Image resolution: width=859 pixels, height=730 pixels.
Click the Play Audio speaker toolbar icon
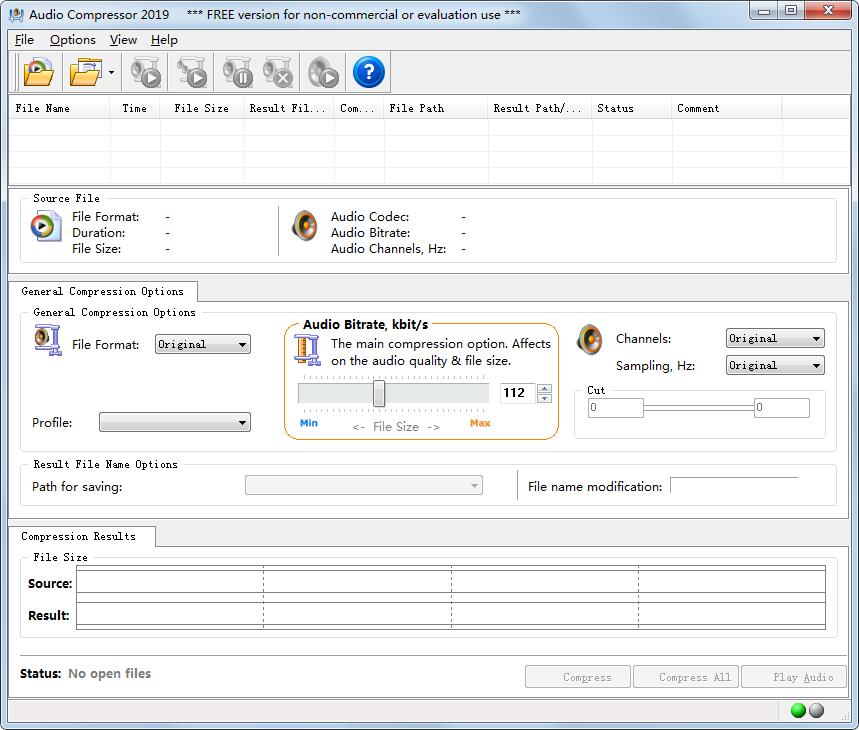[323, 72]
